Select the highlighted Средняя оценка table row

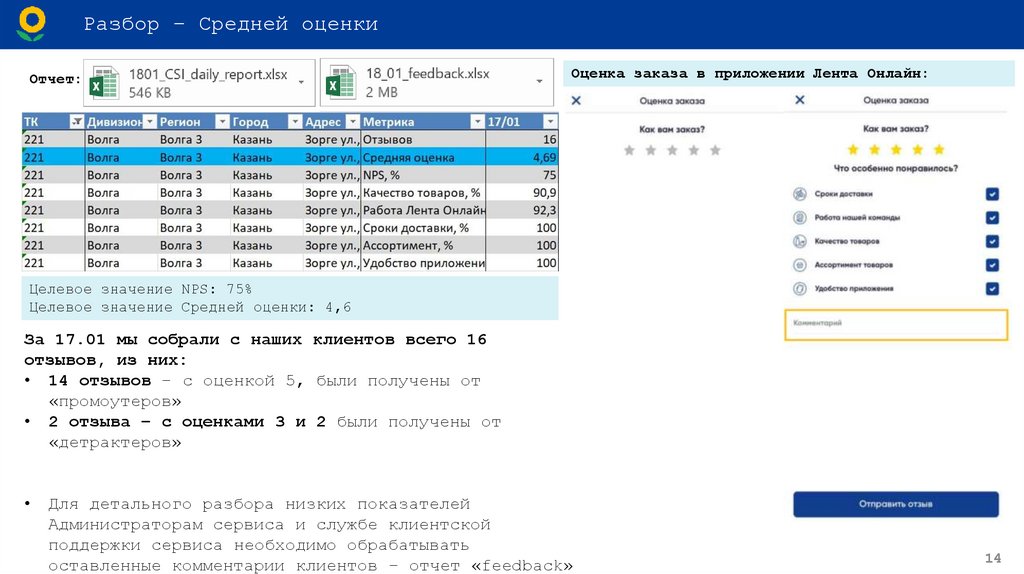pos(290,157)
